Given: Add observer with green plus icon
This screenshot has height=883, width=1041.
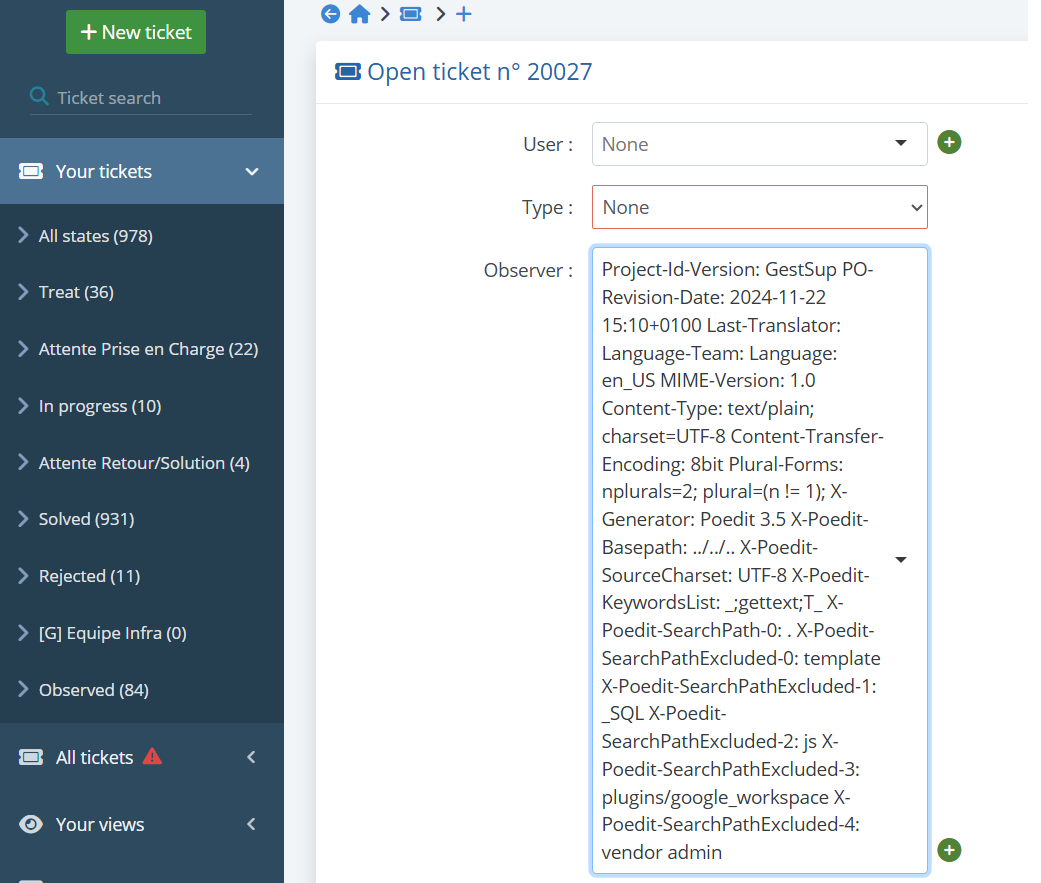Looking at the screenshot, I should click(x=948, y=850).
